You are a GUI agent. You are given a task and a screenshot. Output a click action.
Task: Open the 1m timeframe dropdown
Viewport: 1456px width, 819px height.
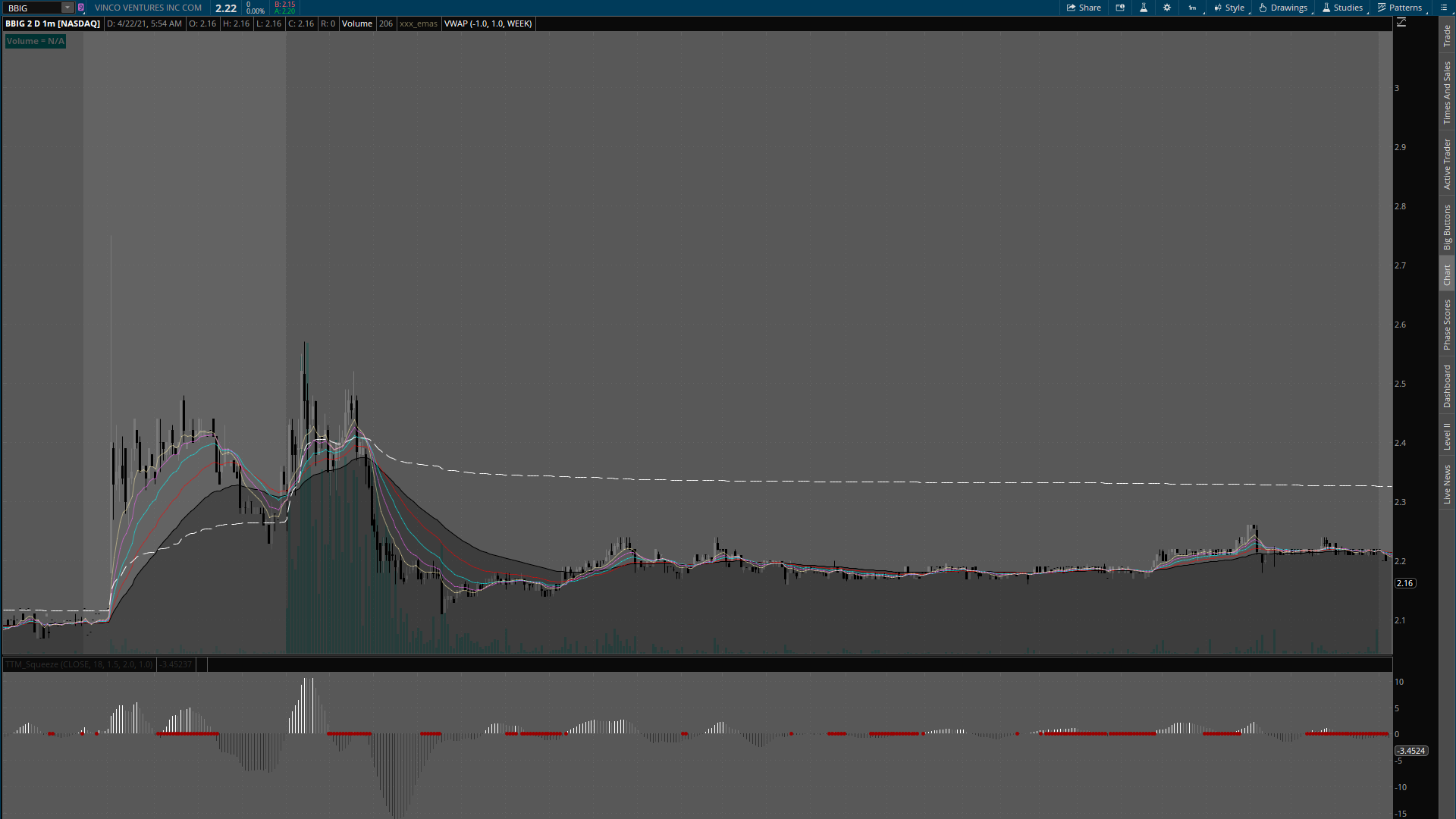1193,8
